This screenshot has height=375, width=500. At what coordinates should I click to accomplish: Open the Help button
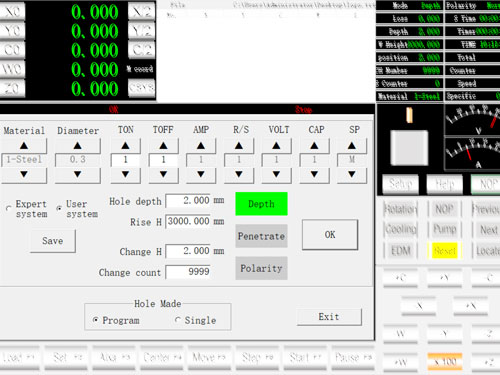[x=445, y=183]
